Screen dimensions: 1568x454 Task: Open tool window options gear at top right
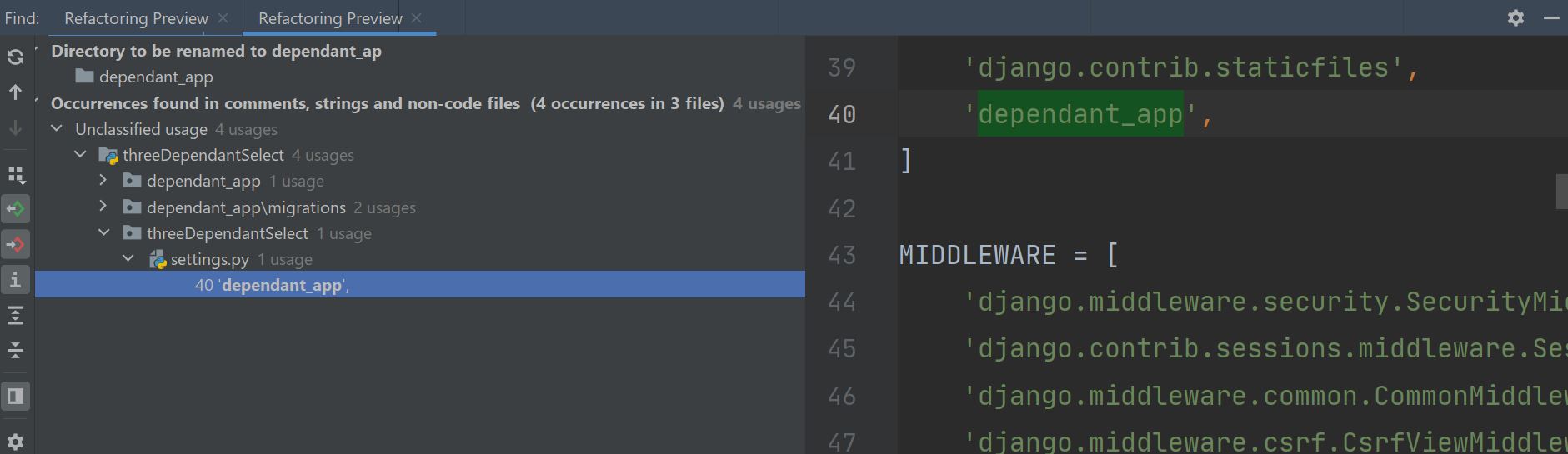1515,17
